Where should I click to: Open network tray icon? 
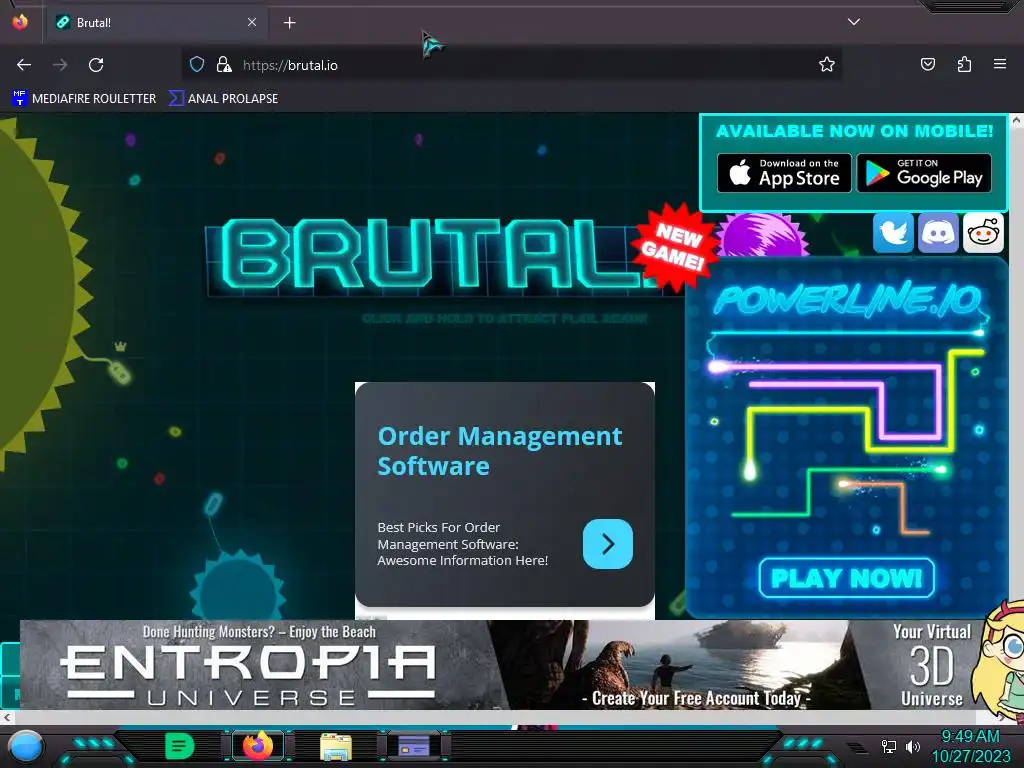pos(888,746)
